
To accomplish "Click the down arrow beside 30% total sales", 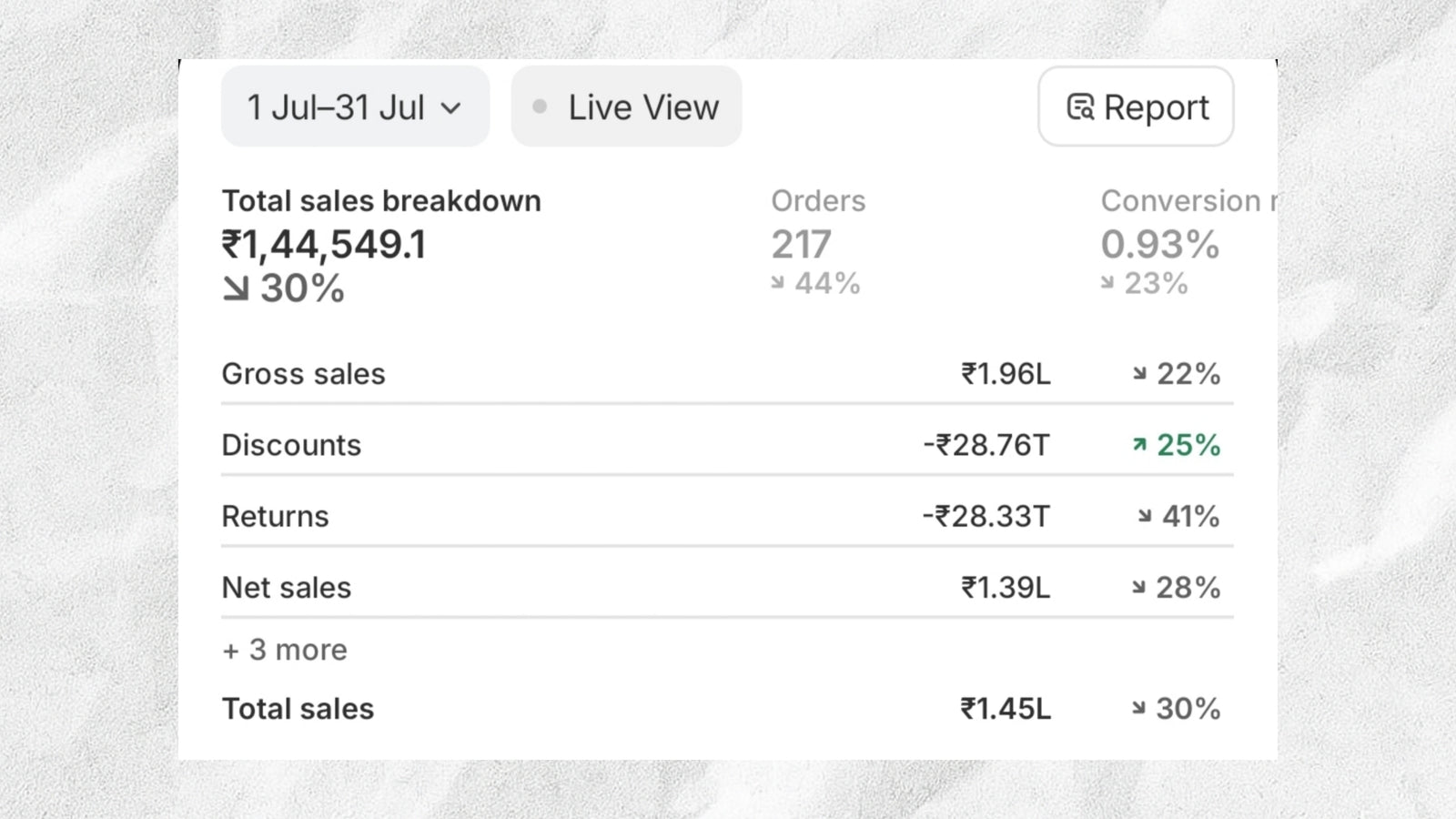I will (236, 289).
